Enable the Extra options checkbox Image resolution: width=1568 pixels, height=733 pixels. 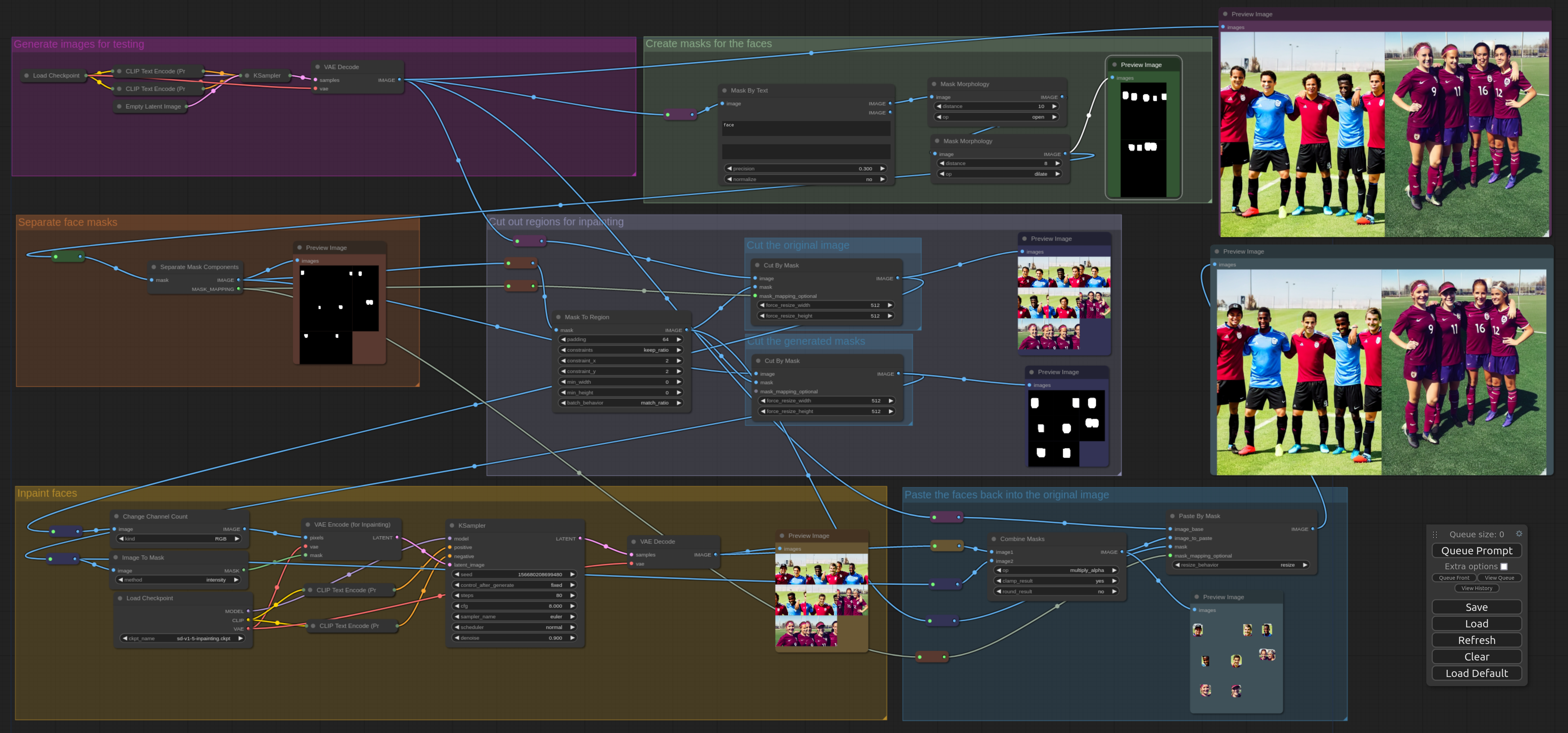point(1503,566)
